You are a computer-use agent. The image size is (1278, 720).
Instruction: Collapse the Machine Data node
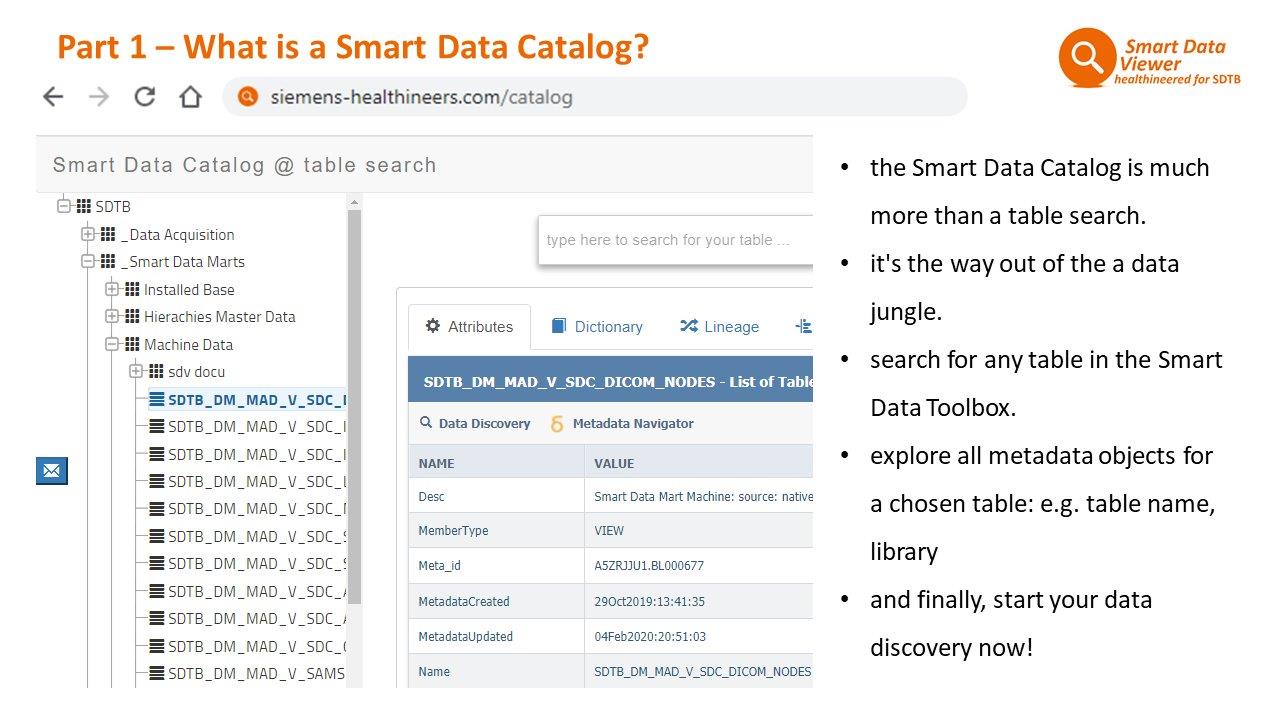coord(112,344)
